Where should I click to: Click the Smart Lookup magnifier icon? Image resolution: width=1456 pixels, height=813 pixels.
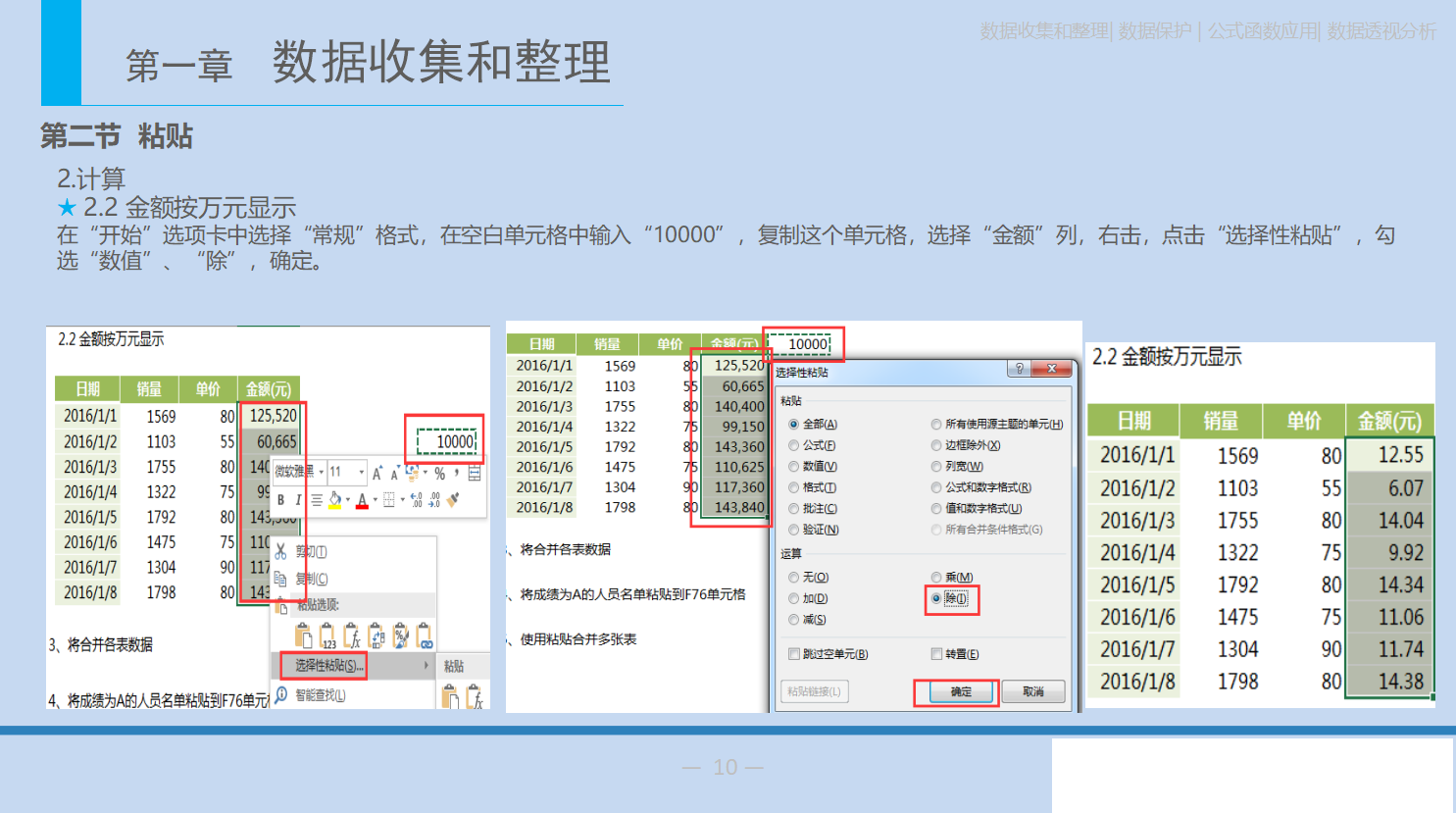(x=280, y=694)
